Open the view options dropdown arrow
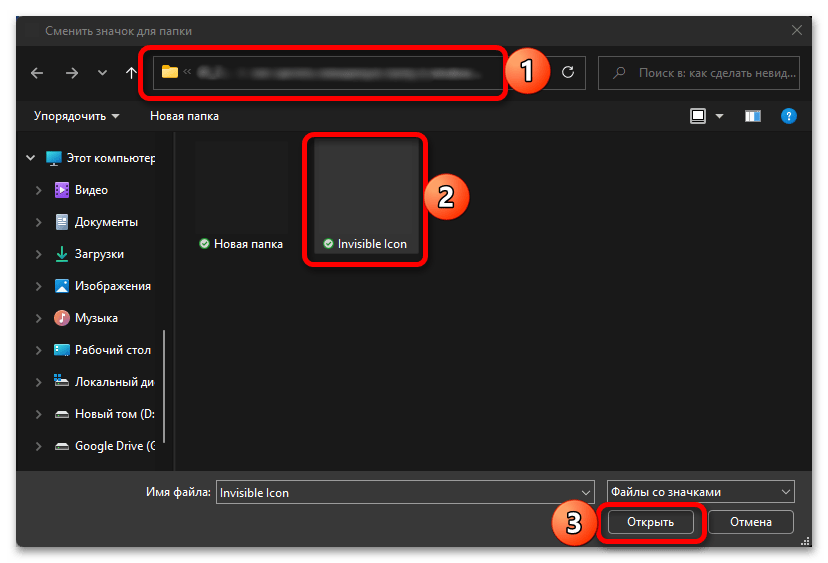The image size is (828, 563). [x=719, y=116]
